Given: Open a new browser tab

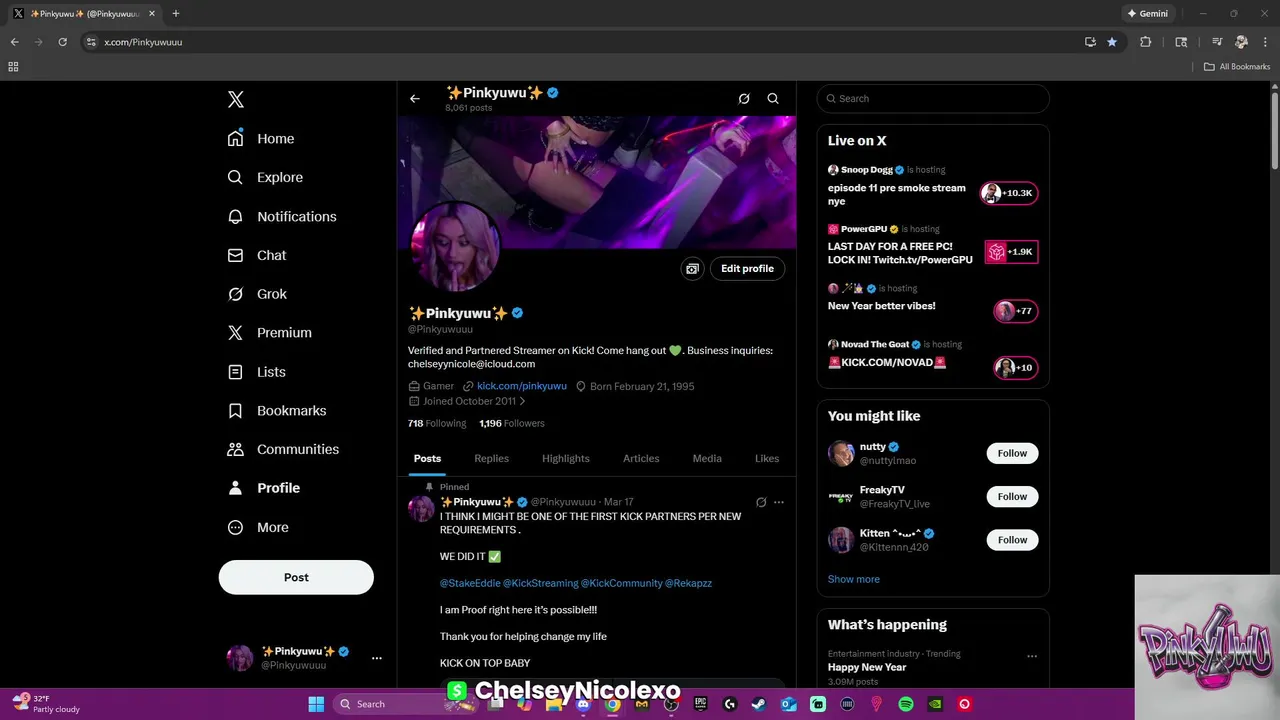Looking at the screenshot, I should click(176, 14).
